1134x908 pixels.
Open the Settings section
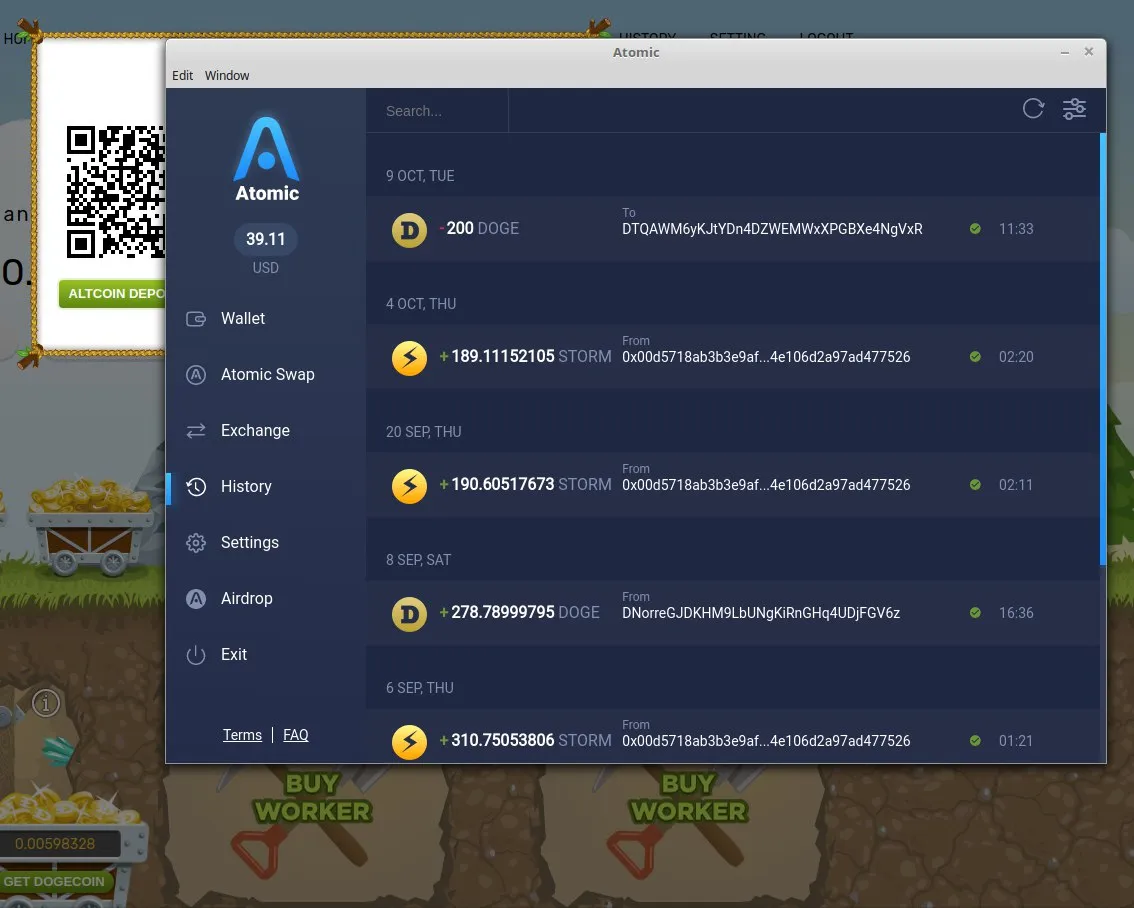pyautogui.click(x=250, y=543)
